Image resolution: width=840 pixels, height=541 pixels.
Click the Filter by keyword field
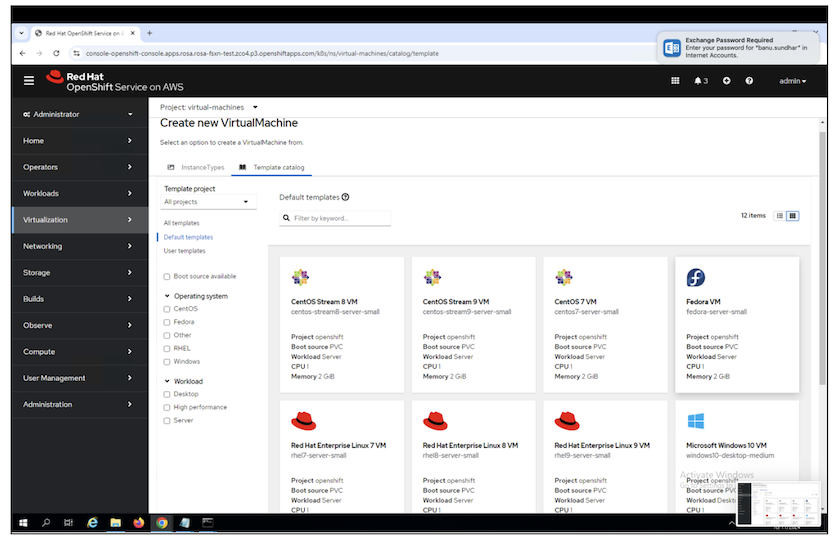335,218
